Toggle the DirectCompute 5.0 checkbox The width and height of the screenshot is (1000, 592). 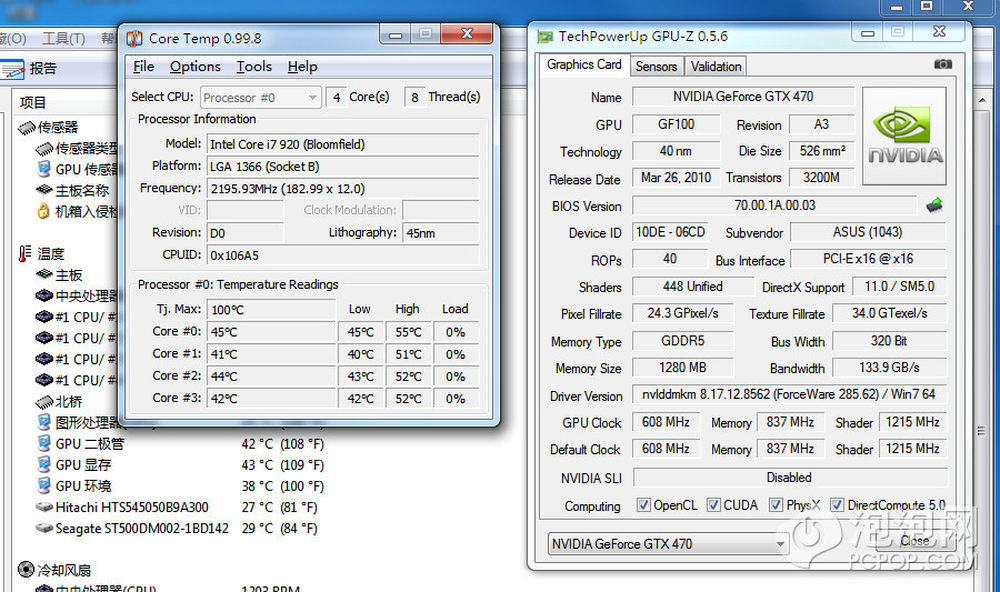[837, 505]
